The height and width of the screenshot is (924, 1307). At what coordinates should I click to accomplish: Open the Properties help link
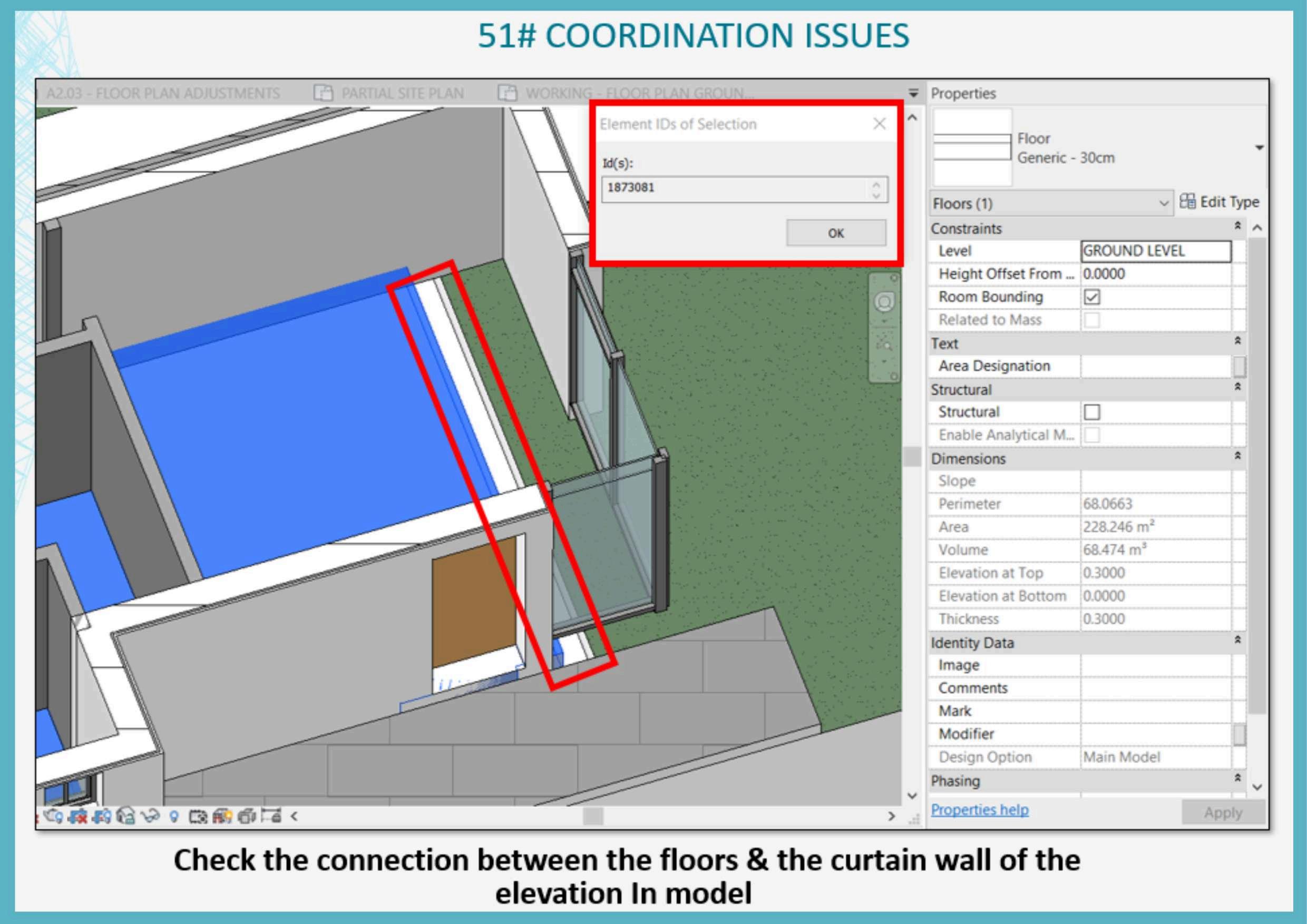pos(979,809)
